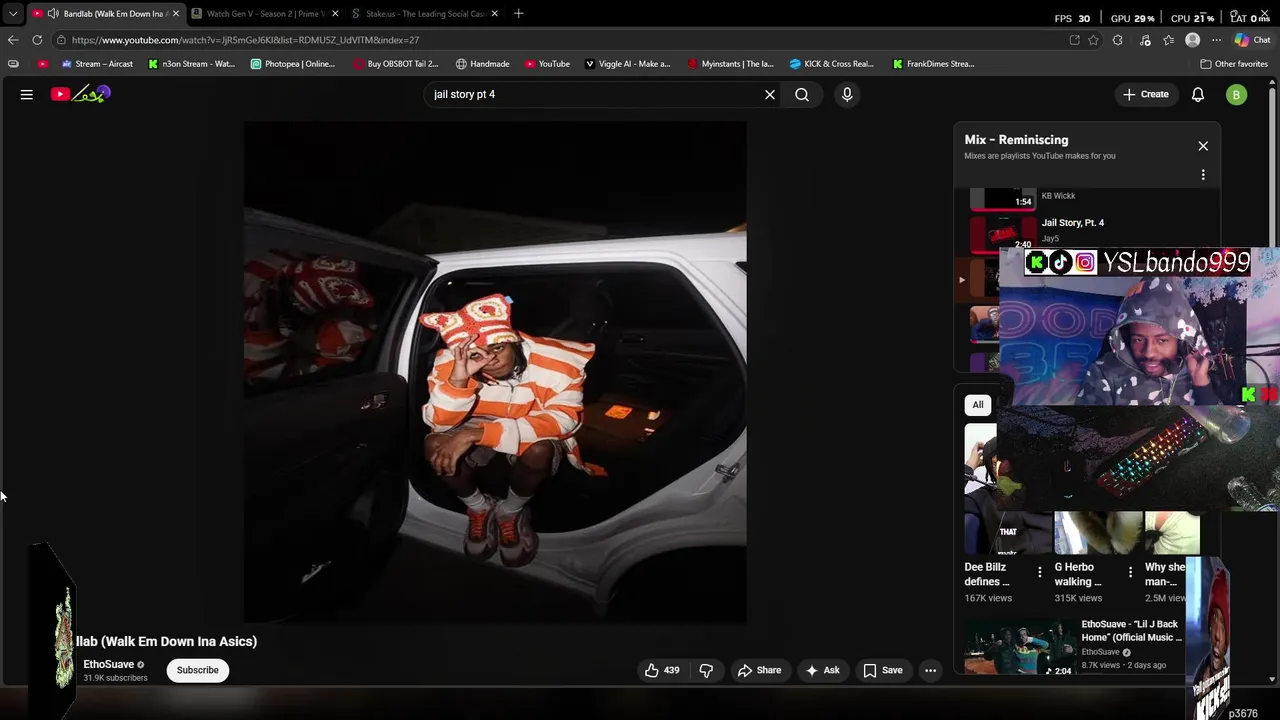
Task: Open the Photopea bookmark
Action: tap(293, 64)
